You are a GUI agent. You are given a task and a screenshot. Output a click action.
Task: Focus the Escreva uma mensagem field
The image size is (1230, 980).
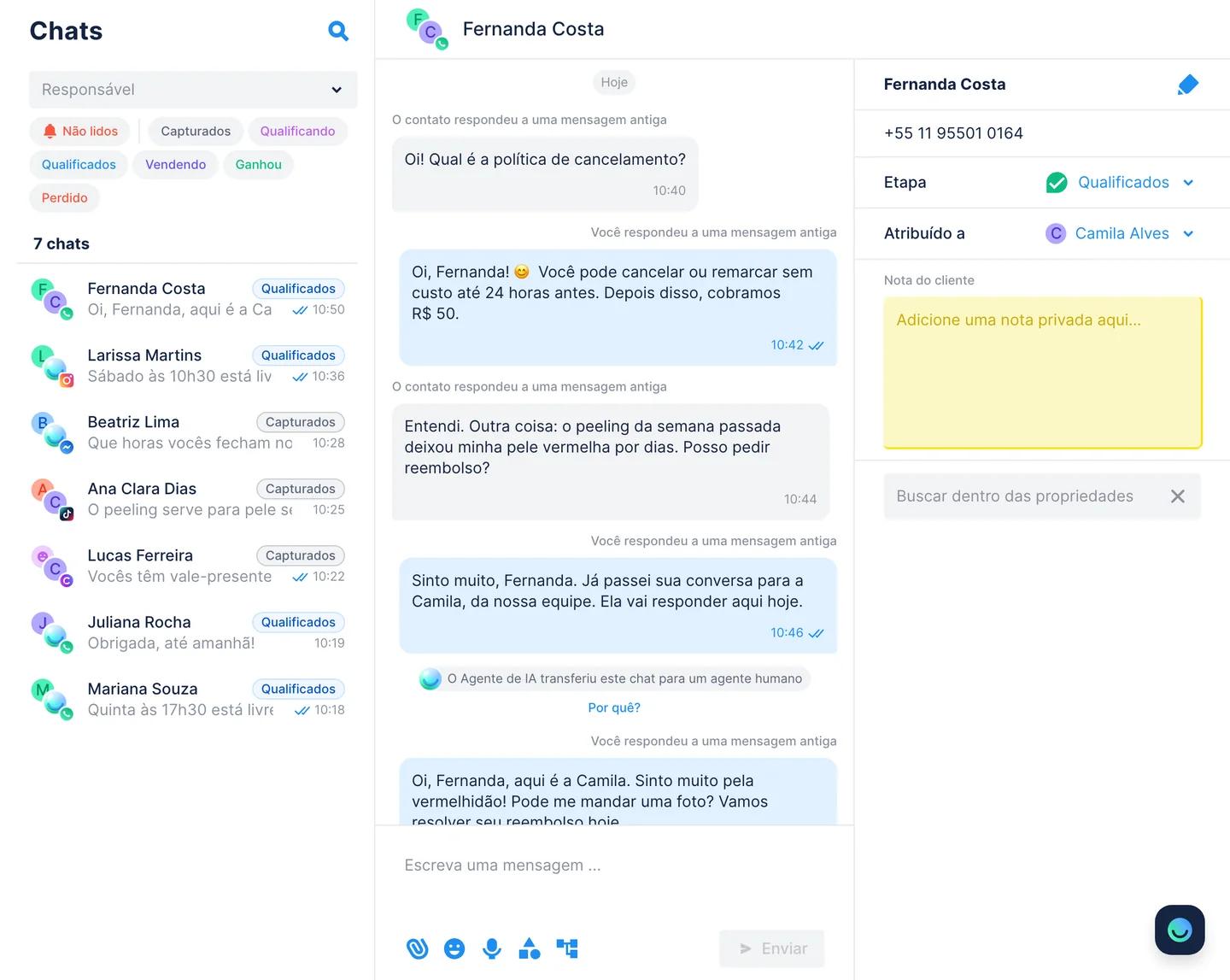click(x=614, y=866)
